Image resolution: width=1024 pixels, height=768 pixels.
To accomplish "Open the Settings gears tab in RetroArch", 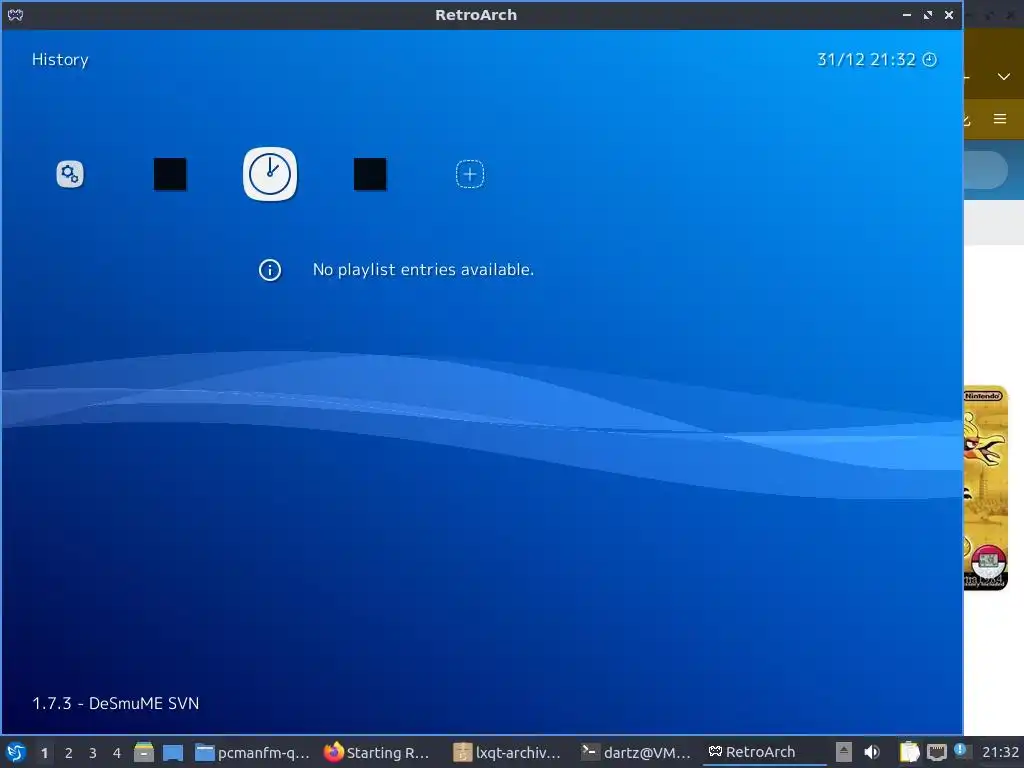I will [70, 174].
